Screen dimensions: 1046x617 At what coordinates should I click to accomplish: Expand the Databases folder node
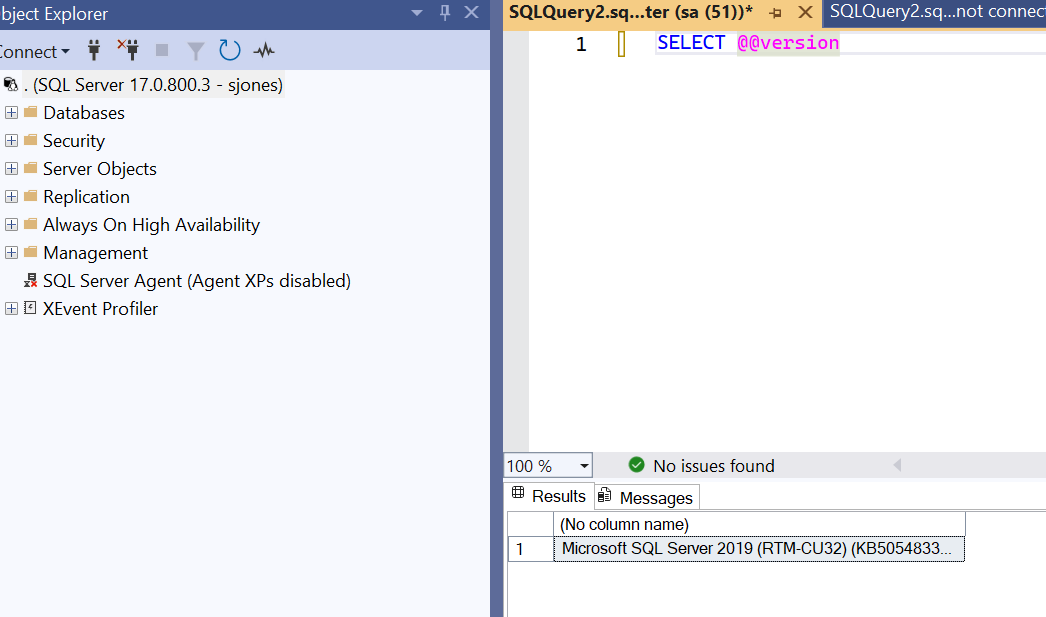12,113
